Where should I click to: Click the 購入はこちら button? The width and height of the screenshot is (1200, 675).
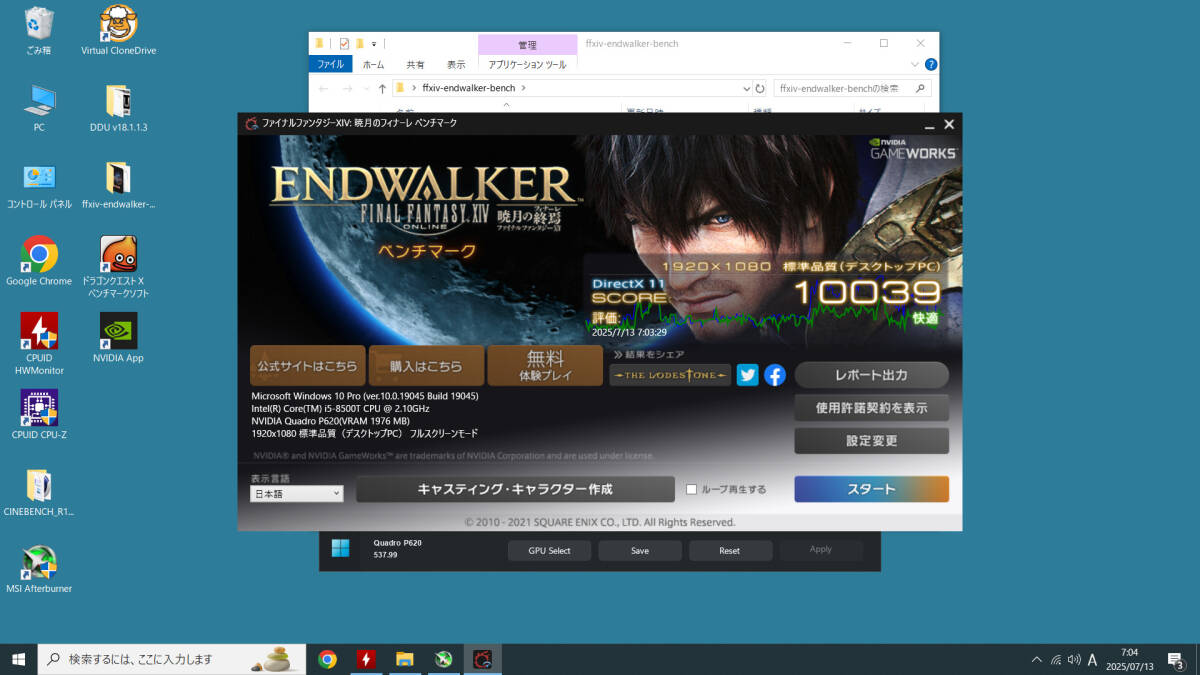click(426, 366)
